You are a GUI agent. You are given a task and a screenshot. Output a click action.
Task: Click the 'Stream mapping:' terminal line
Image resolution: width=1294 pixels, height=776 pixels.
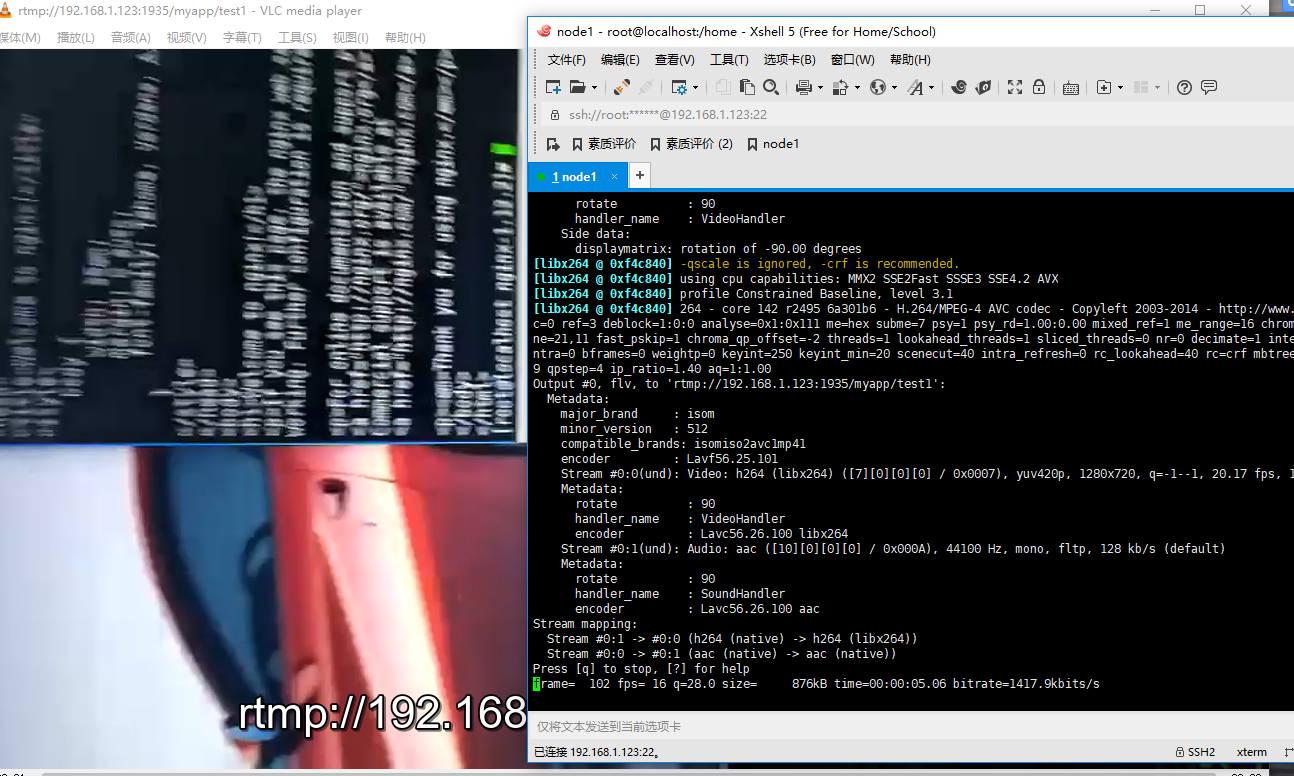point(585,624)
